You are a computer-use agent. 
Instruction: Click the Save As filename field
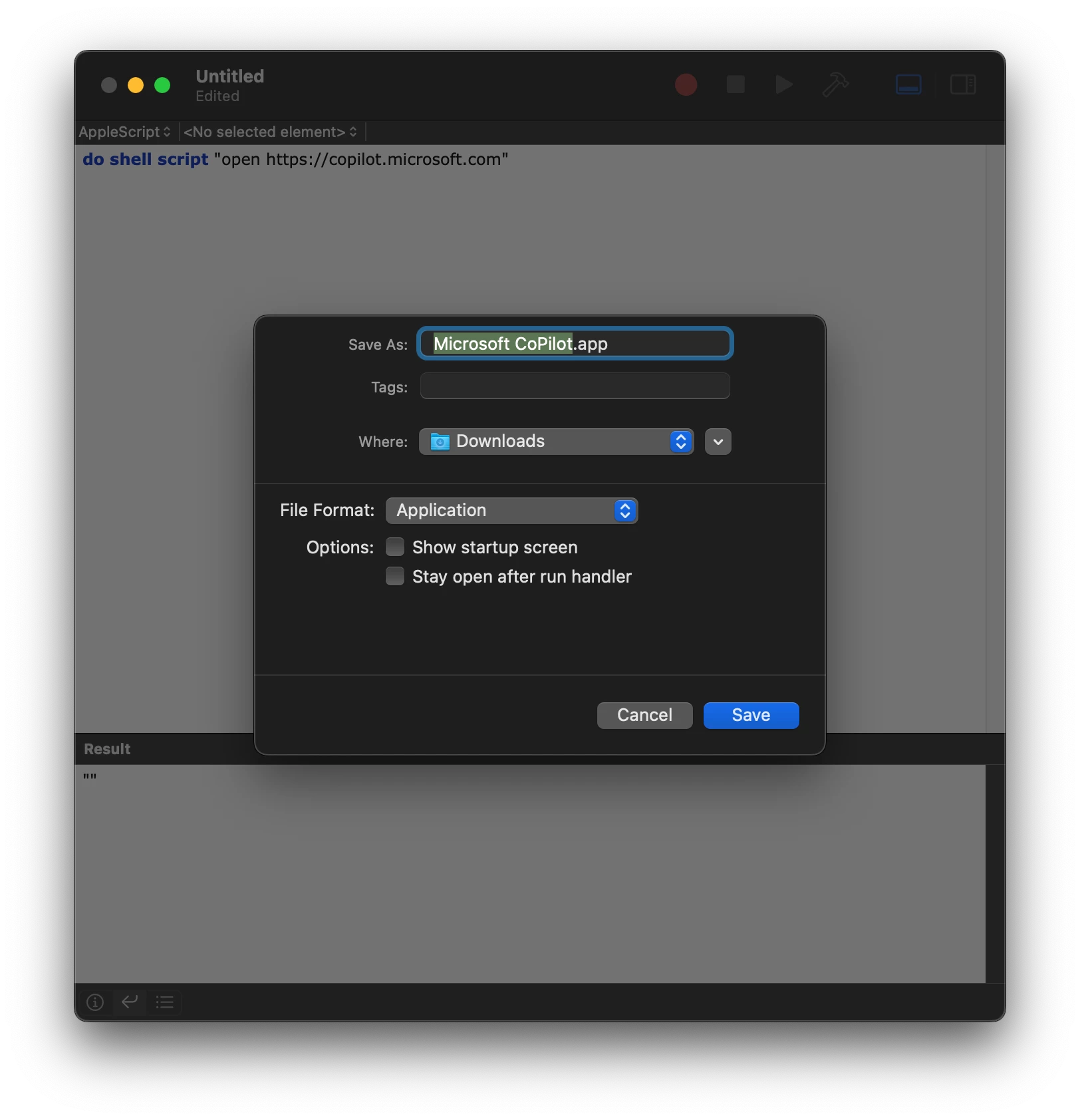[575, 343]
